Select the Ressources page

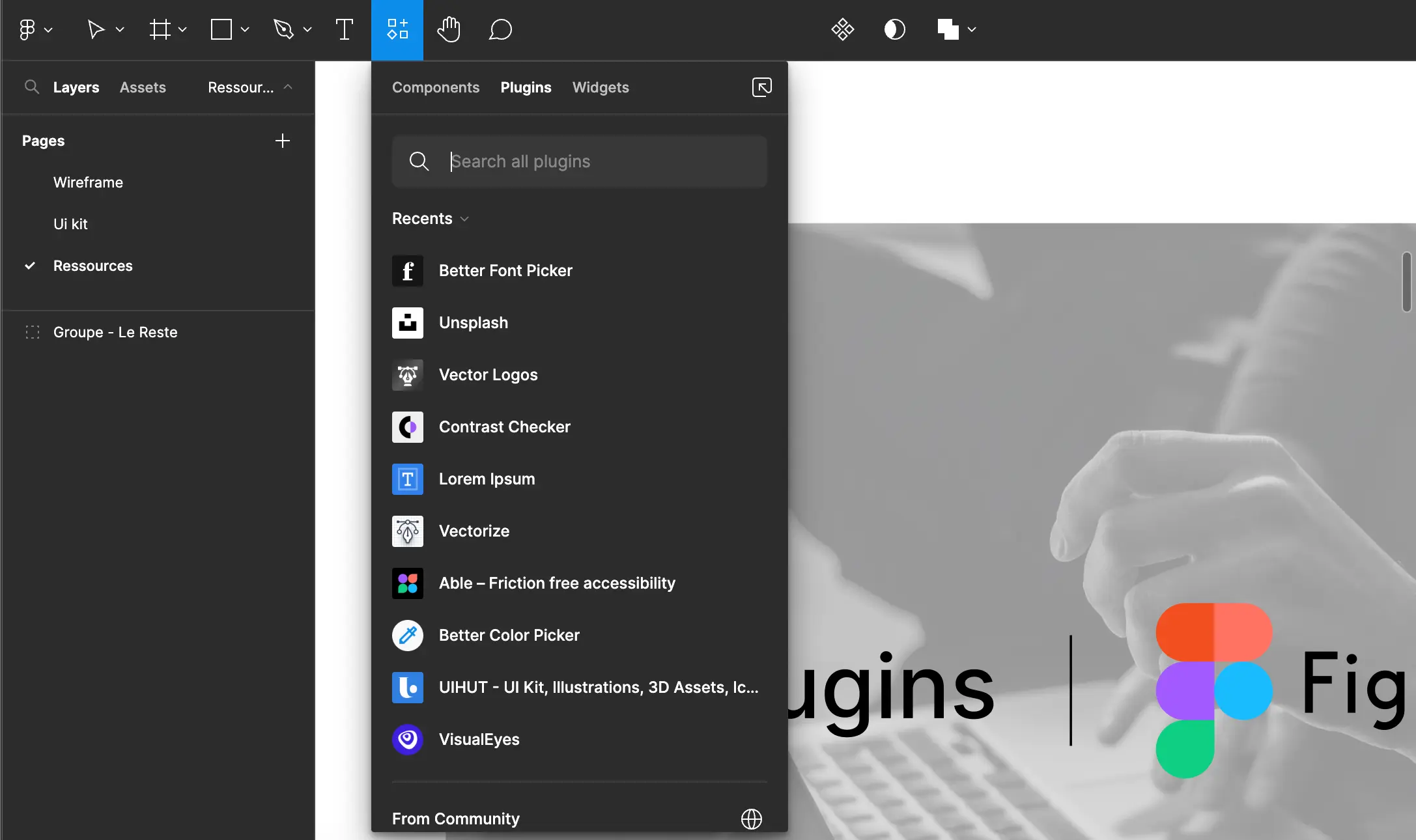pos(93,266)
